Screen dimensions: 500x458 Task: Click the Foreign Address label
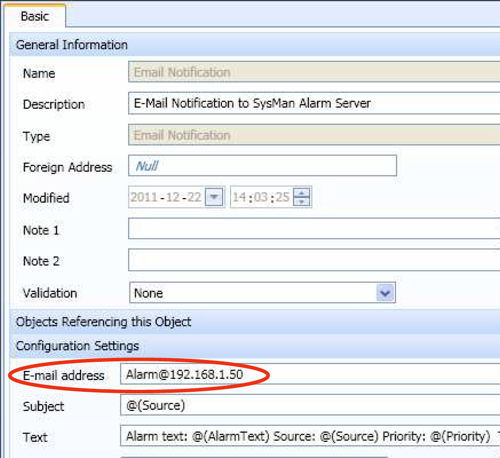click(x=67, y=167)
